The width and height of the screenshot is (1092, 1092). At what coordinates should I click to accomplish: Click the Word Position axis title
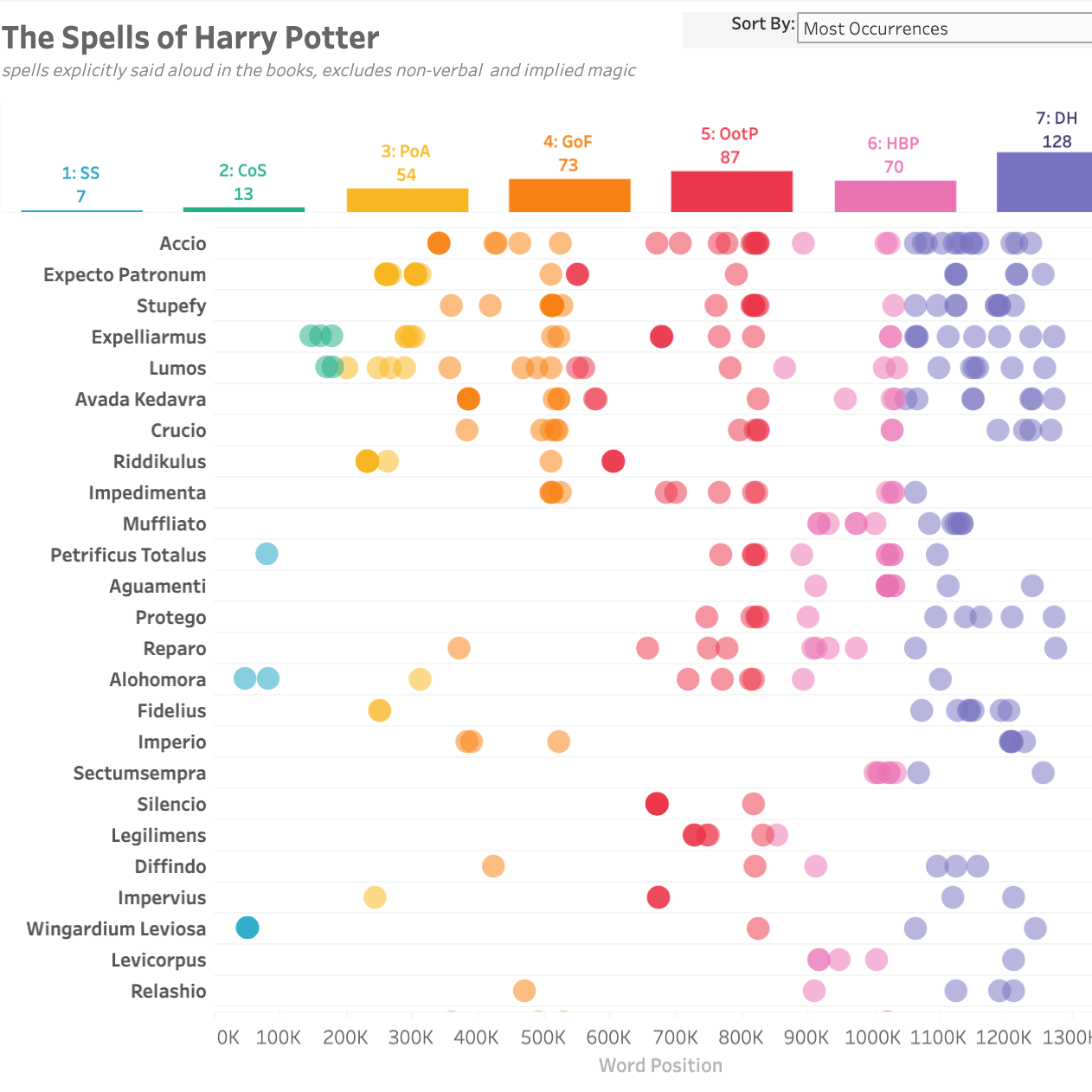click(660, 1065)
